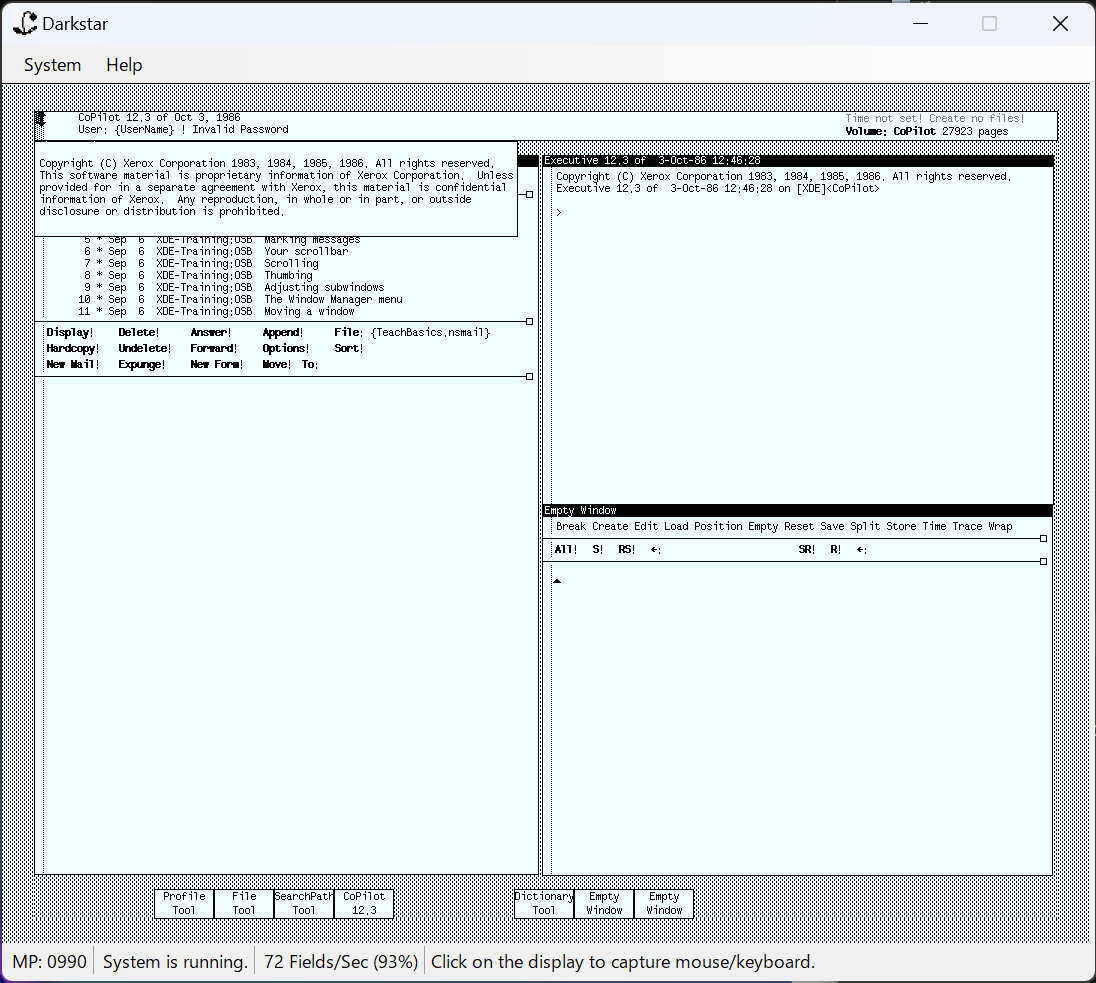Click the R! command in Empty Window
Image resolution: width=1096 pixels, height=983 pixels.
(835, 550)
